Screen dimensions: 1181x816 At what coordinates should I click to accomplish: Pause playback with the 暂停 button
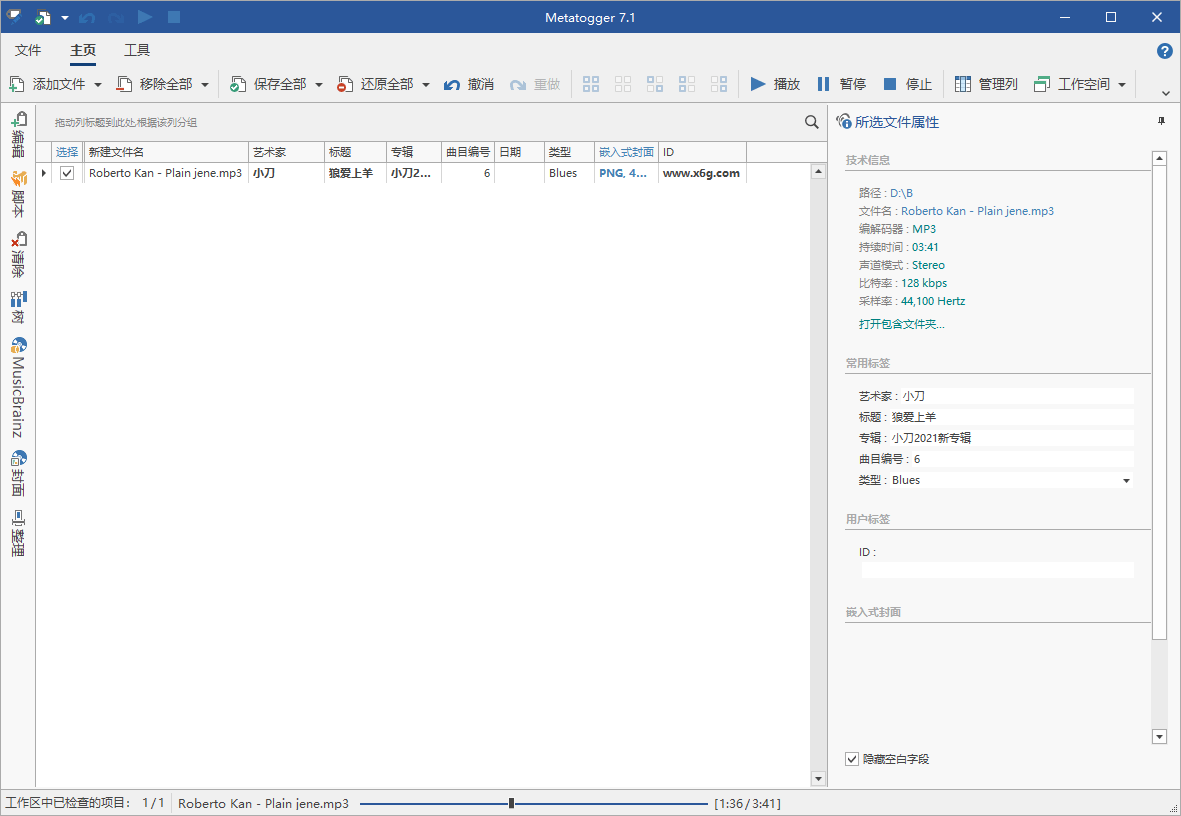tap(841, 84)
